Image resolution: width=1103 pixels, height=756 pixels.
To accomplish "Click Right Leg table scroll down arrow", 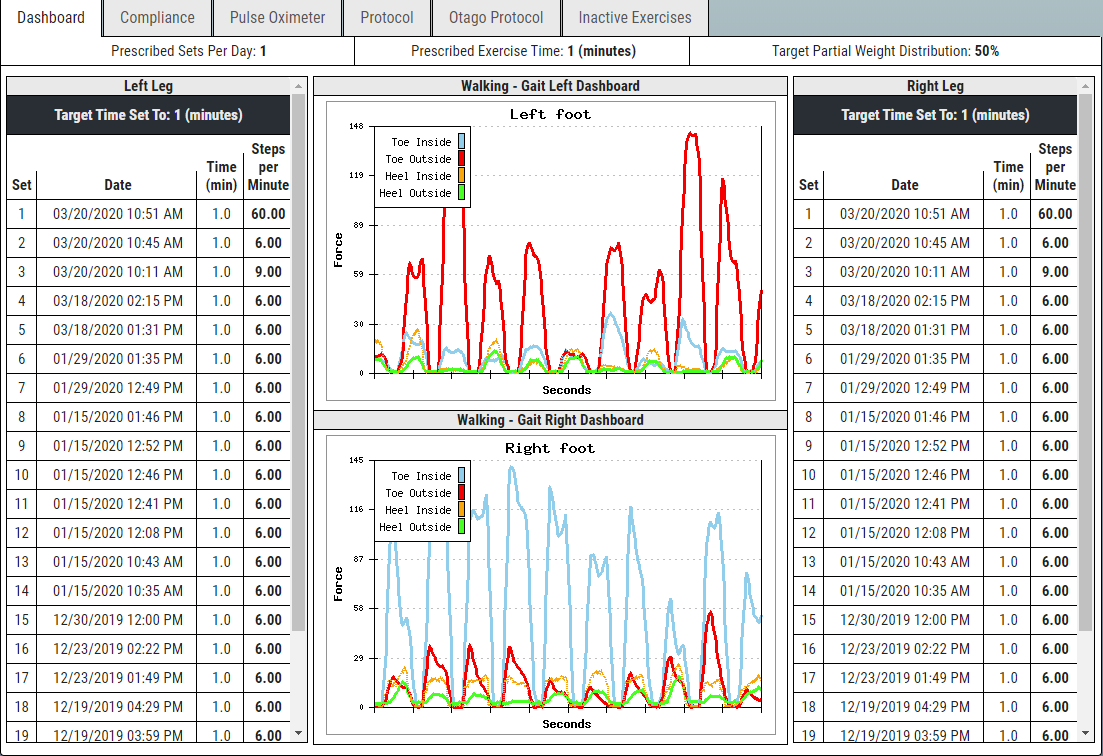I will (1085, 733).
